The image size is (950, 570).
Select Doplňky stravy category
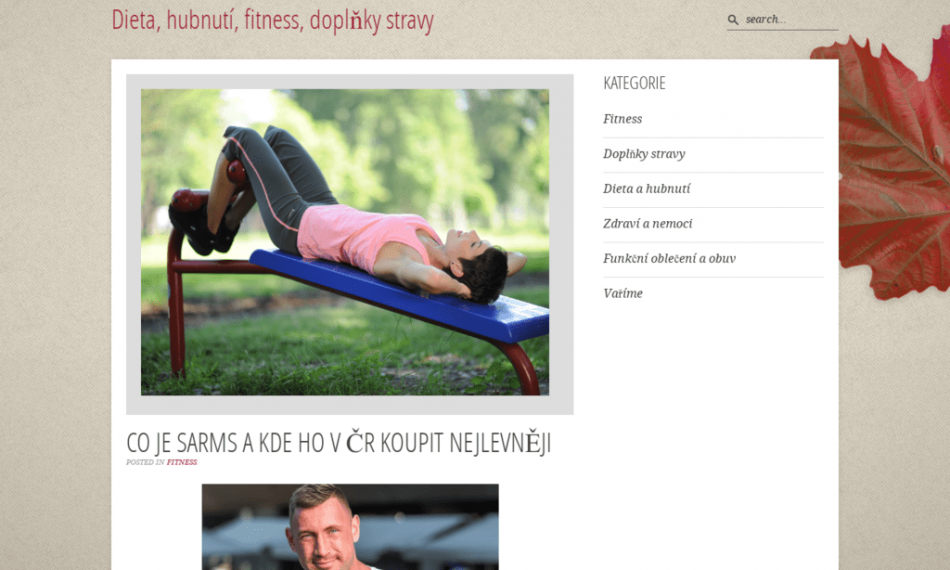[x=644, y=154]
